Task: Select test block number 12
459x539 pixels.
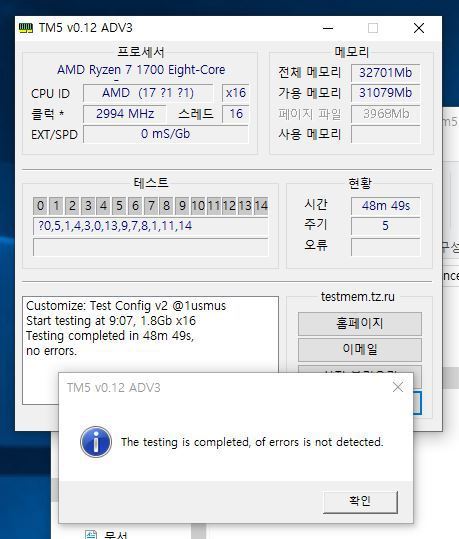Action: tap(229, 206)
